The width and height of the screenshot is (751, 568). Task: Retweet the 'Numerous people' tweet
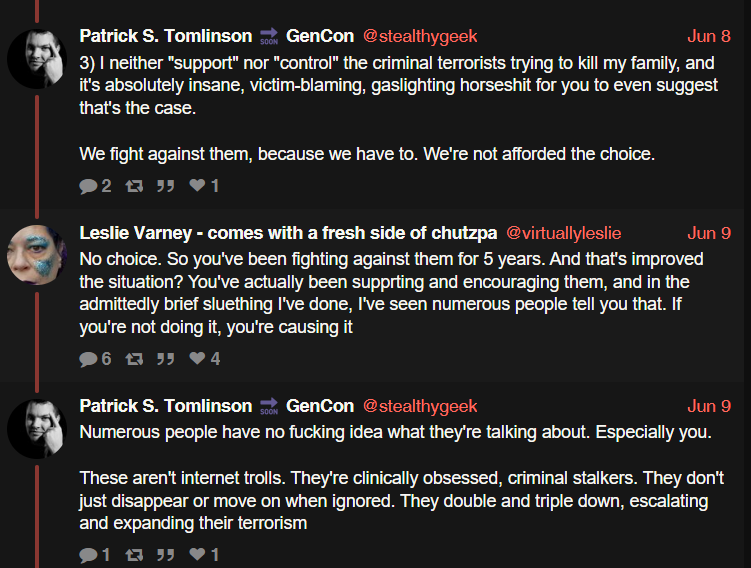point(134,555)
